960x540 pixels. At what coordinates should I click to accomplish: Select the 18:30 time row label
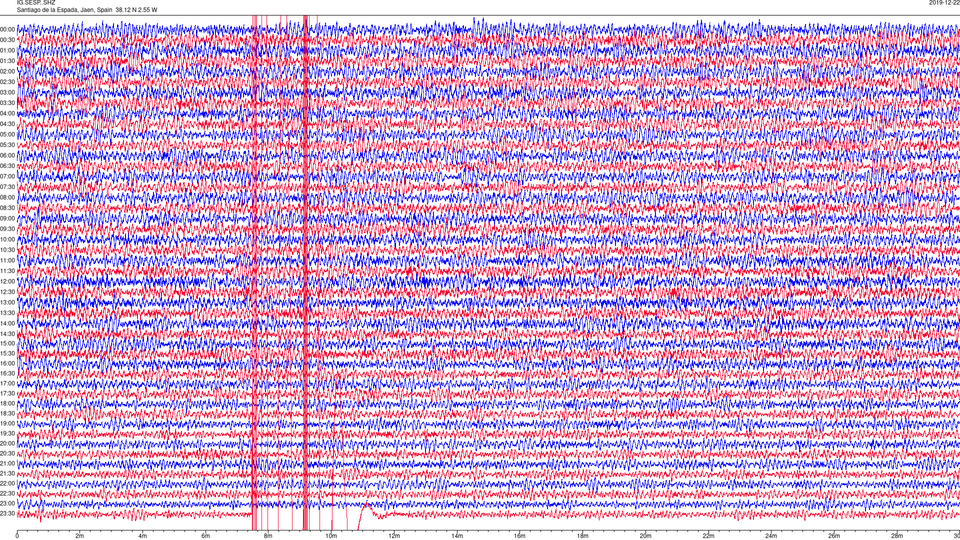(x=8, y=413)
